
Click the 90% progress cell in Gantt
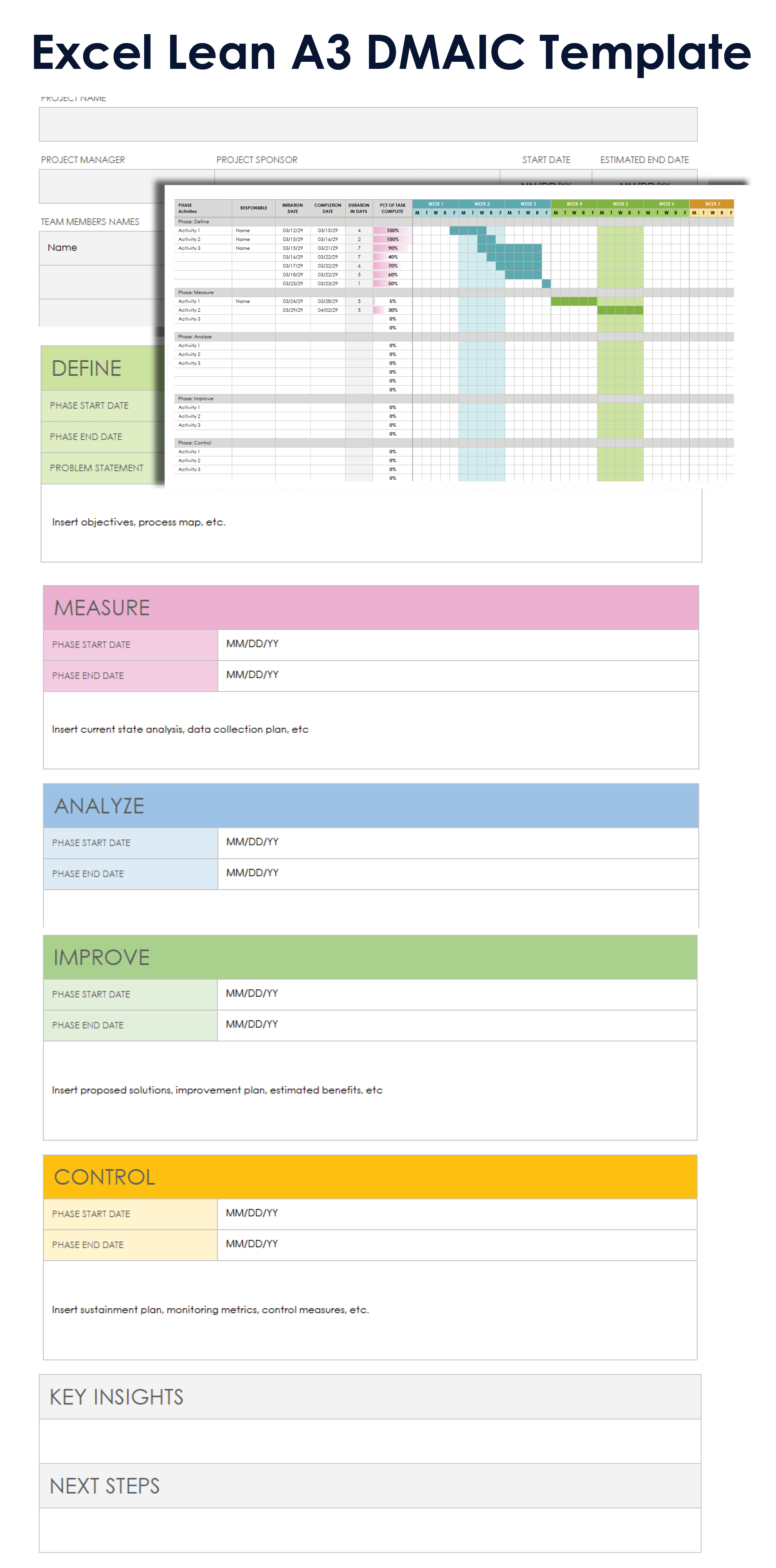(392, 248)
